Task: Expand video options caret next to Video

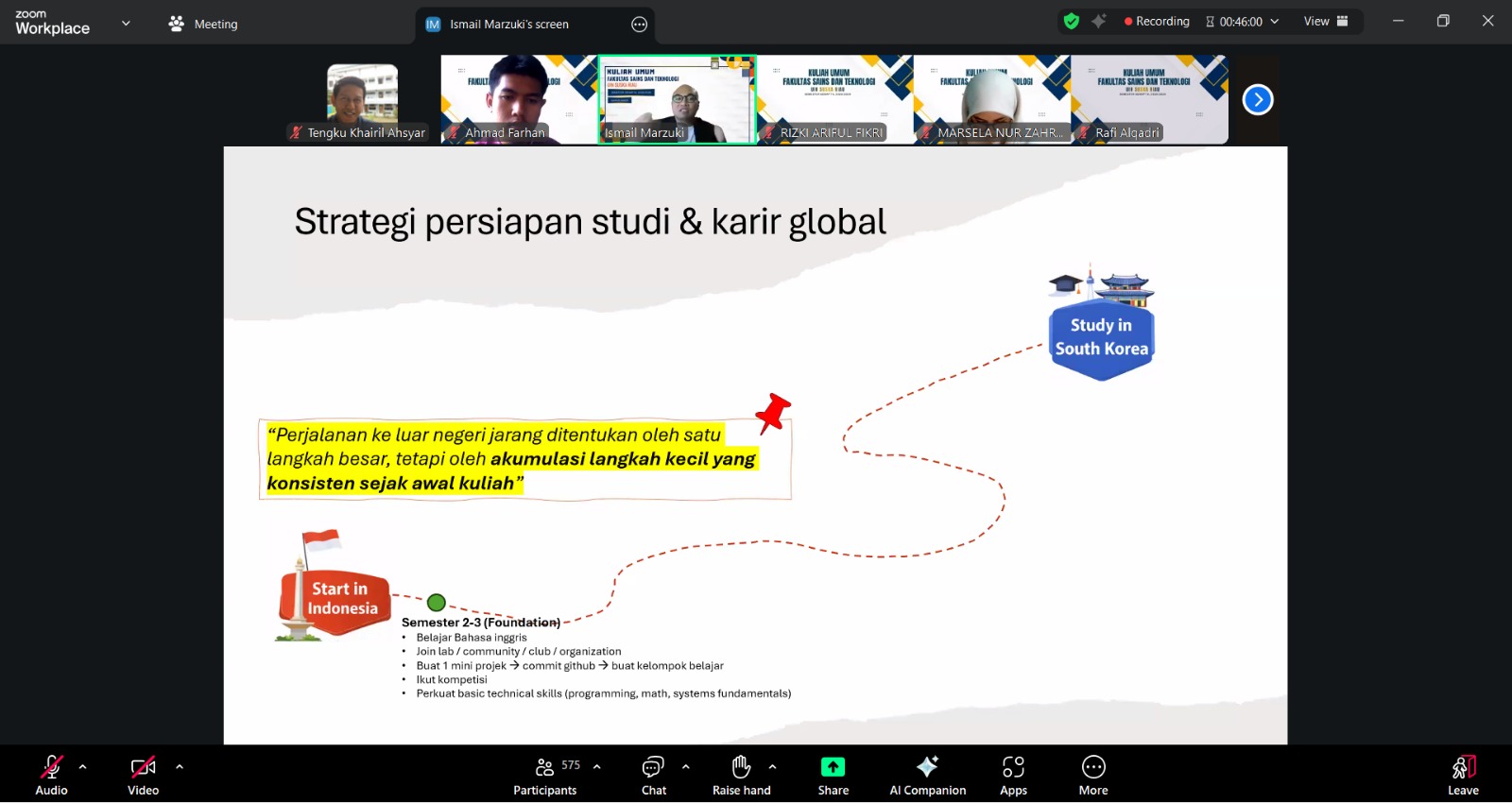Action: point(180,767)
